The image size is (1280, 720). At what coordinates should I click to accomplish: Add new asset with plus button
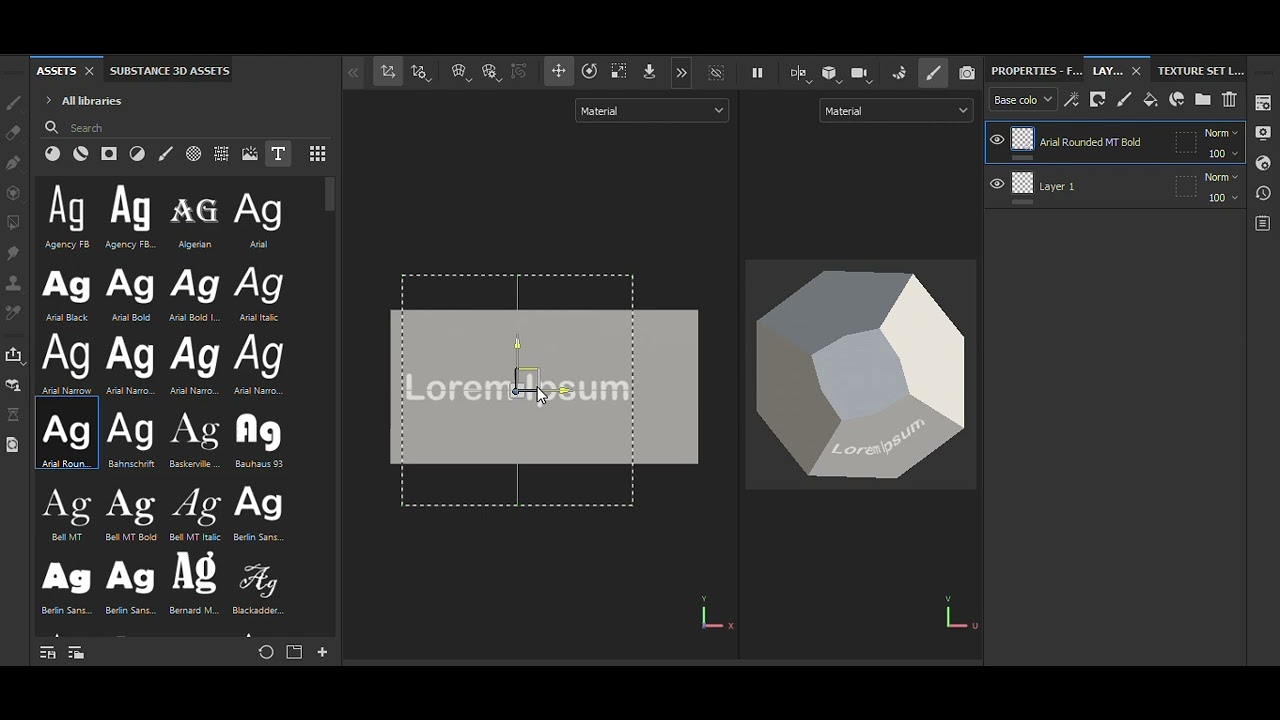click(322, 652)
